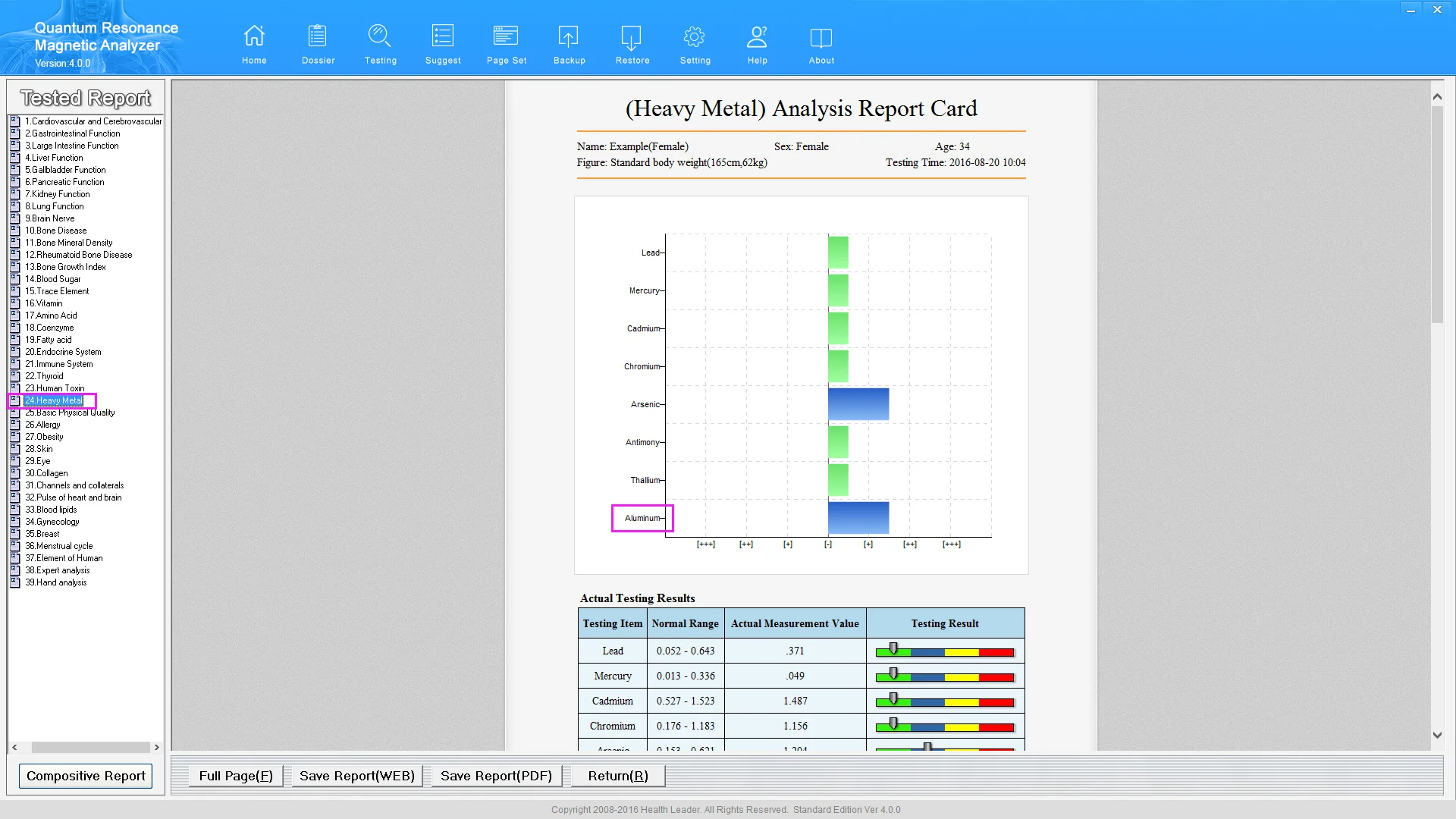Open the Backup tool icon
This screenshot has height=819, width=1456.
569,45
